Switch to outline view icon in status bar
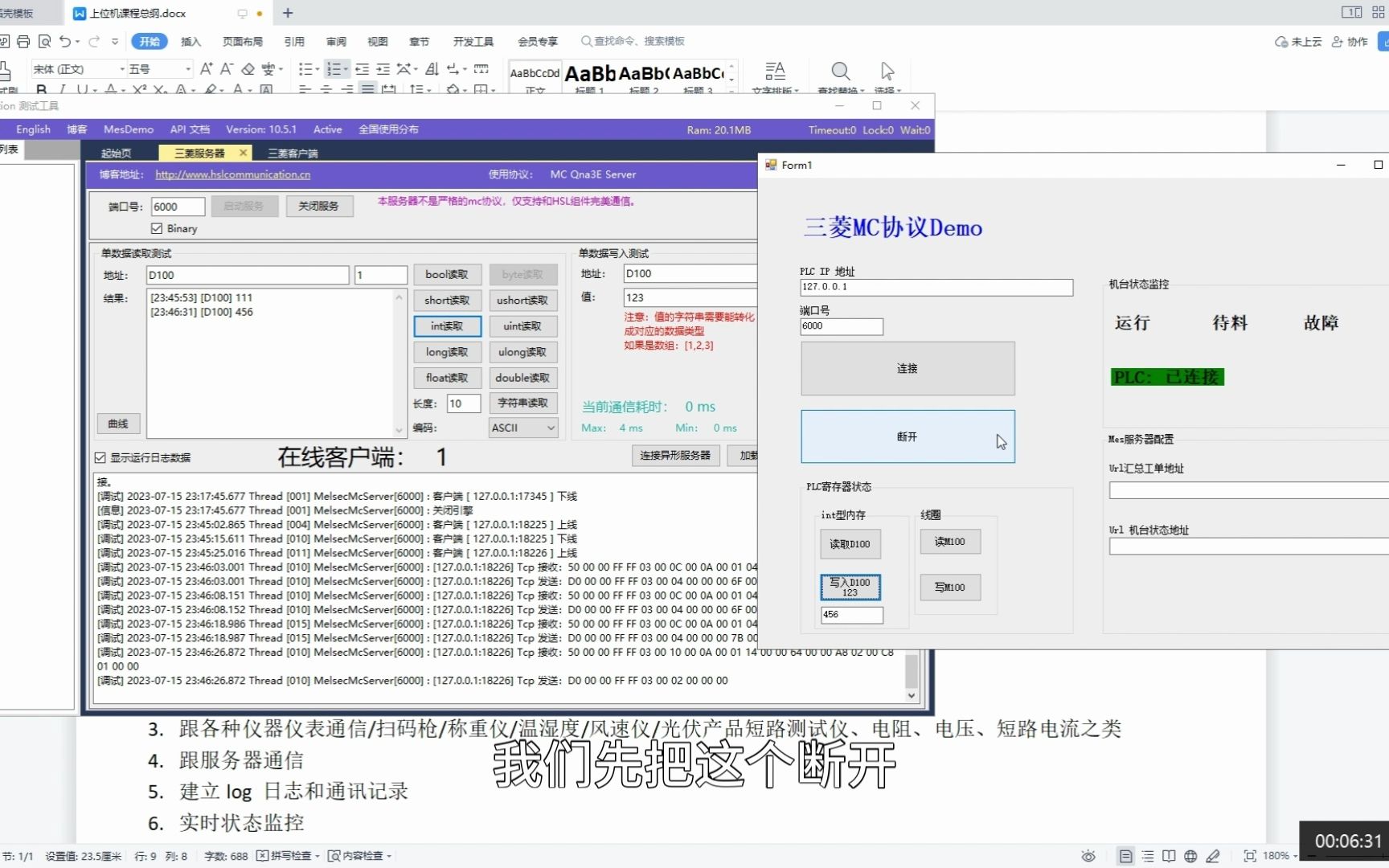 [1148, 856]
